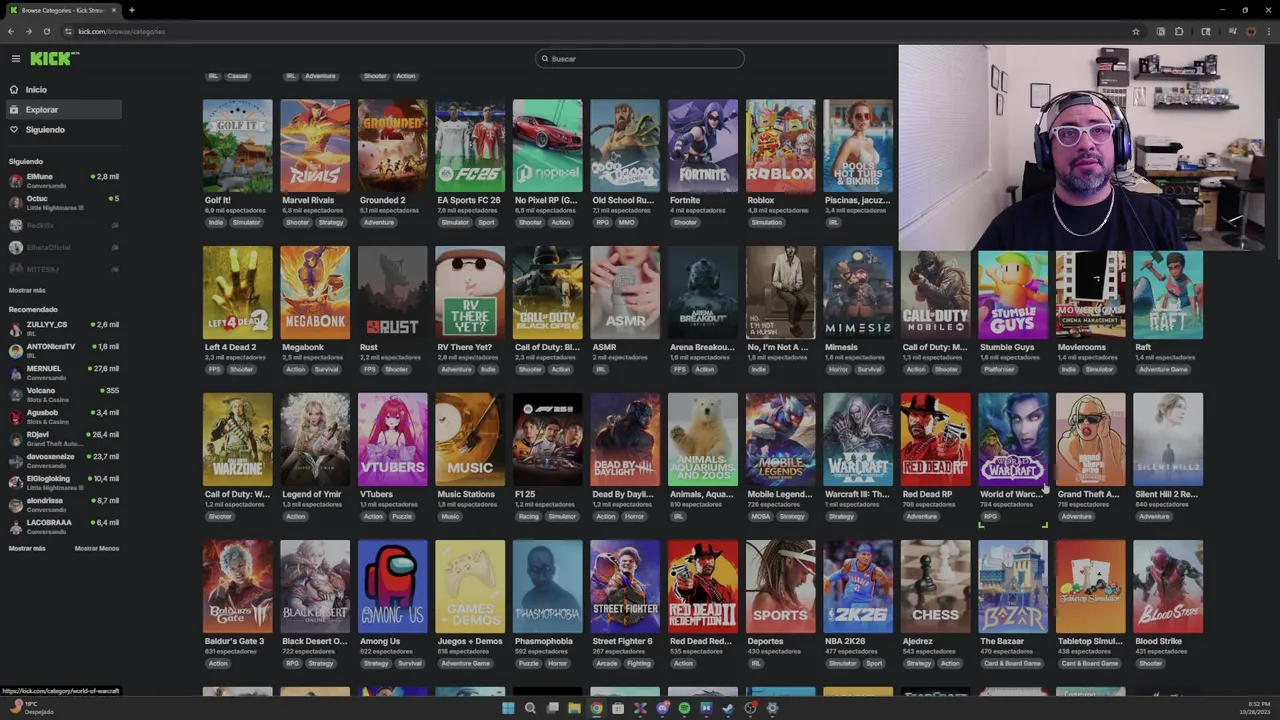Click the browser forward arrow

28,31
